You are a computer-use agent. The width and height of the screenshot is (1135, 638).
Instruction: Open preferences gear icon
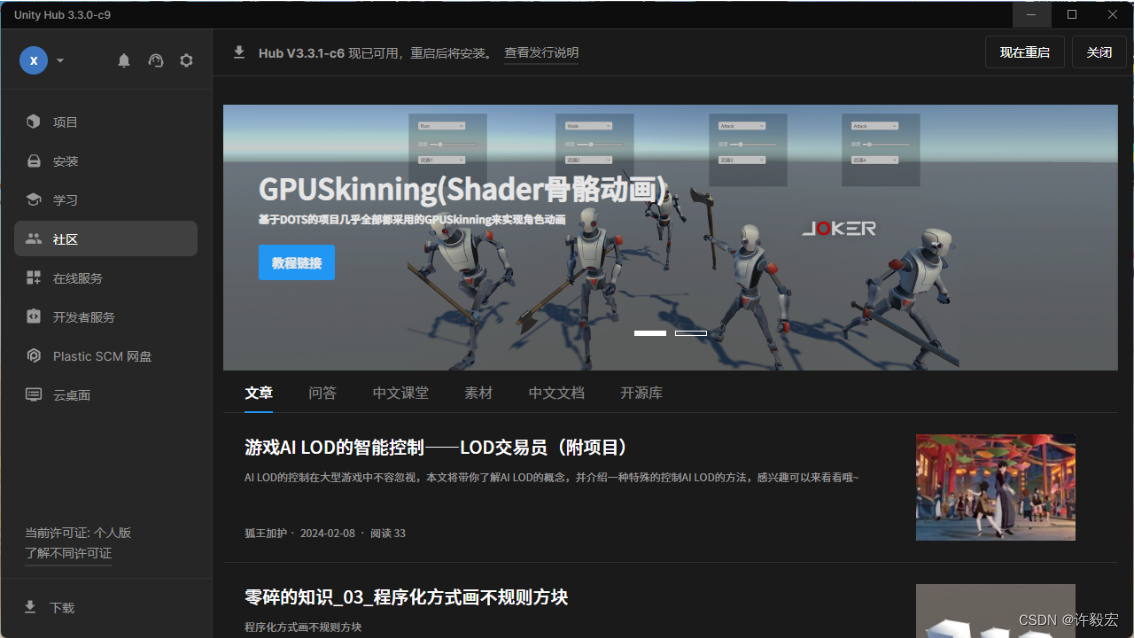coord(187,61)
